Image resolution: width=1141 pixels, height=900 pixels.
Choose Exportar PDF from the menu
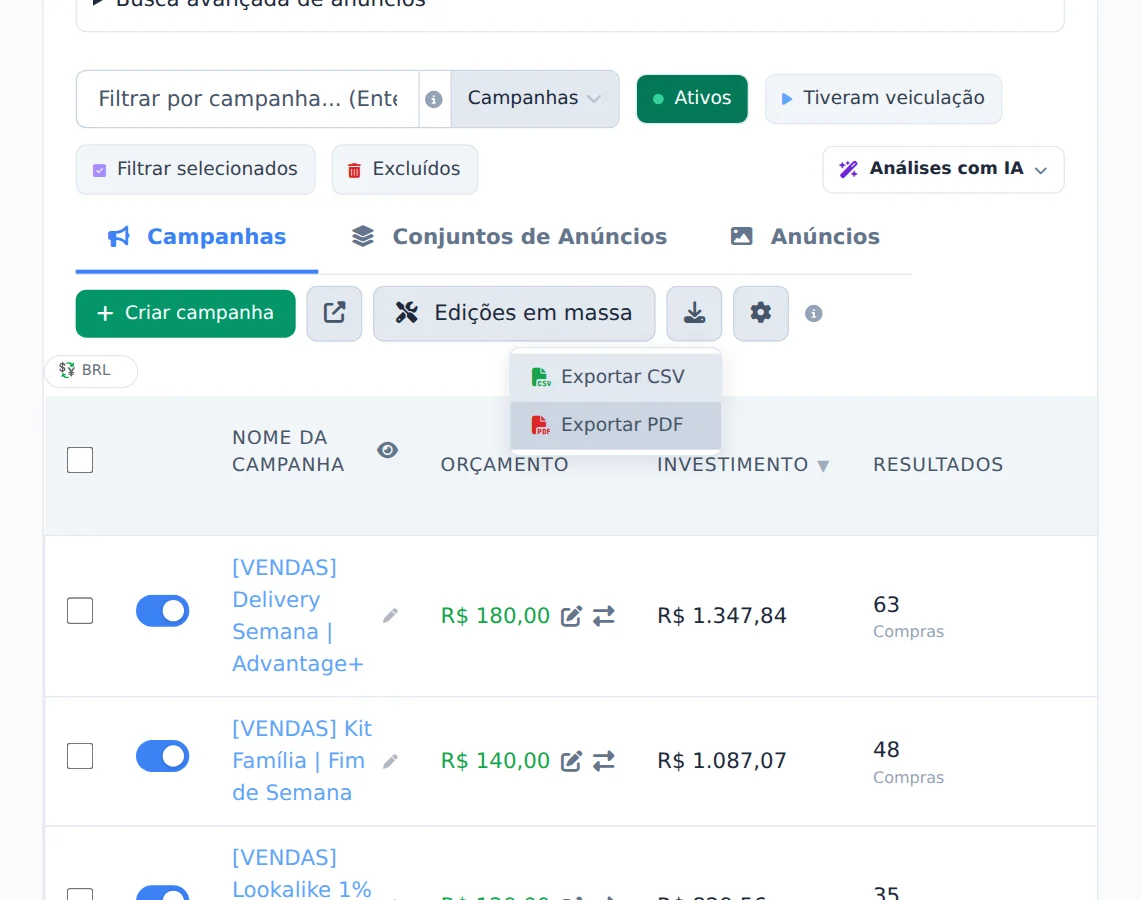tap(616, 425)
